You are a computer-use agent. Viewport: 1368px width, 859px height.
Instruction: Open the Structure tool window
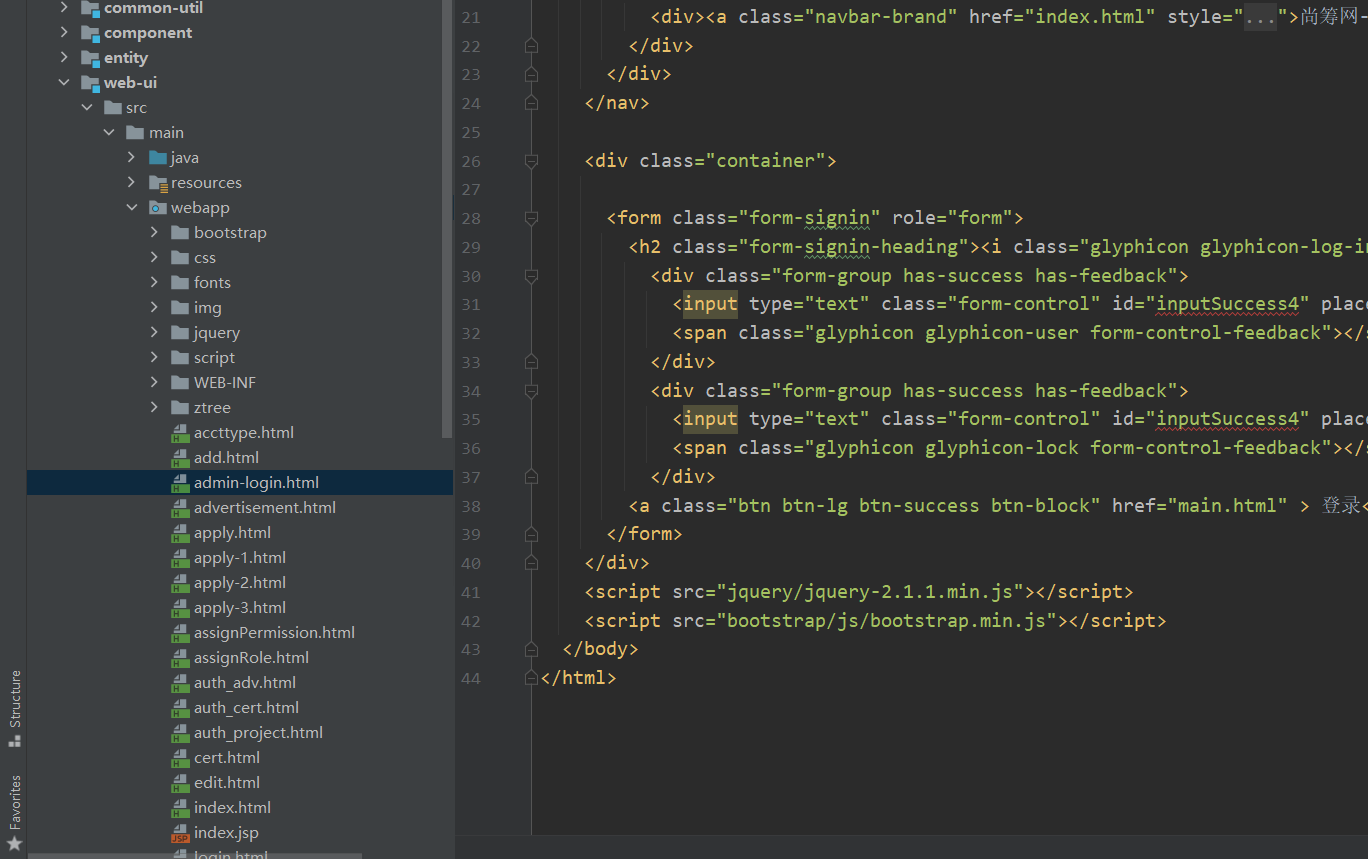[14, 708]
